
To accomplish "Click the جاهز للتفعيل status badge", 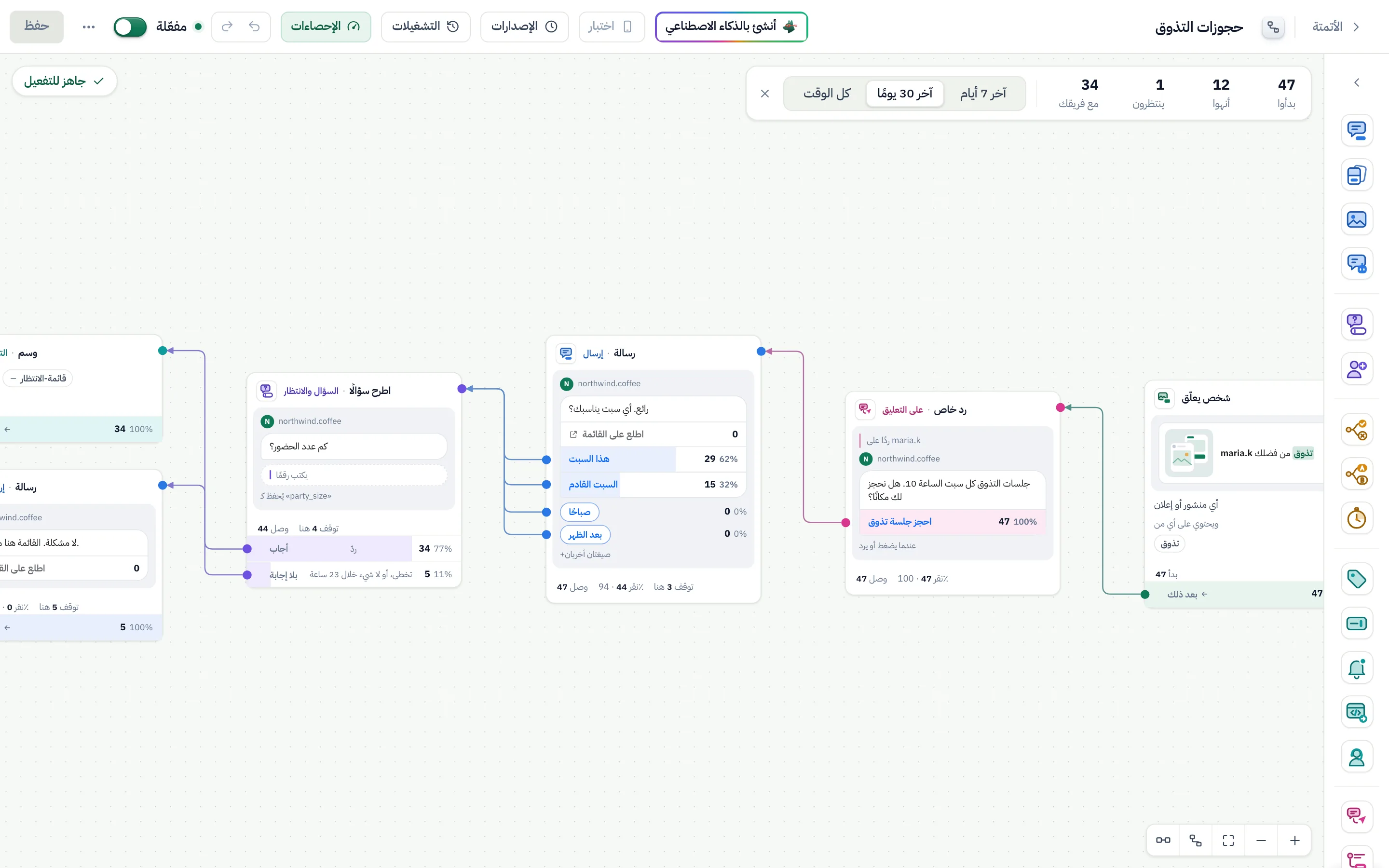I will pos(64,81).
